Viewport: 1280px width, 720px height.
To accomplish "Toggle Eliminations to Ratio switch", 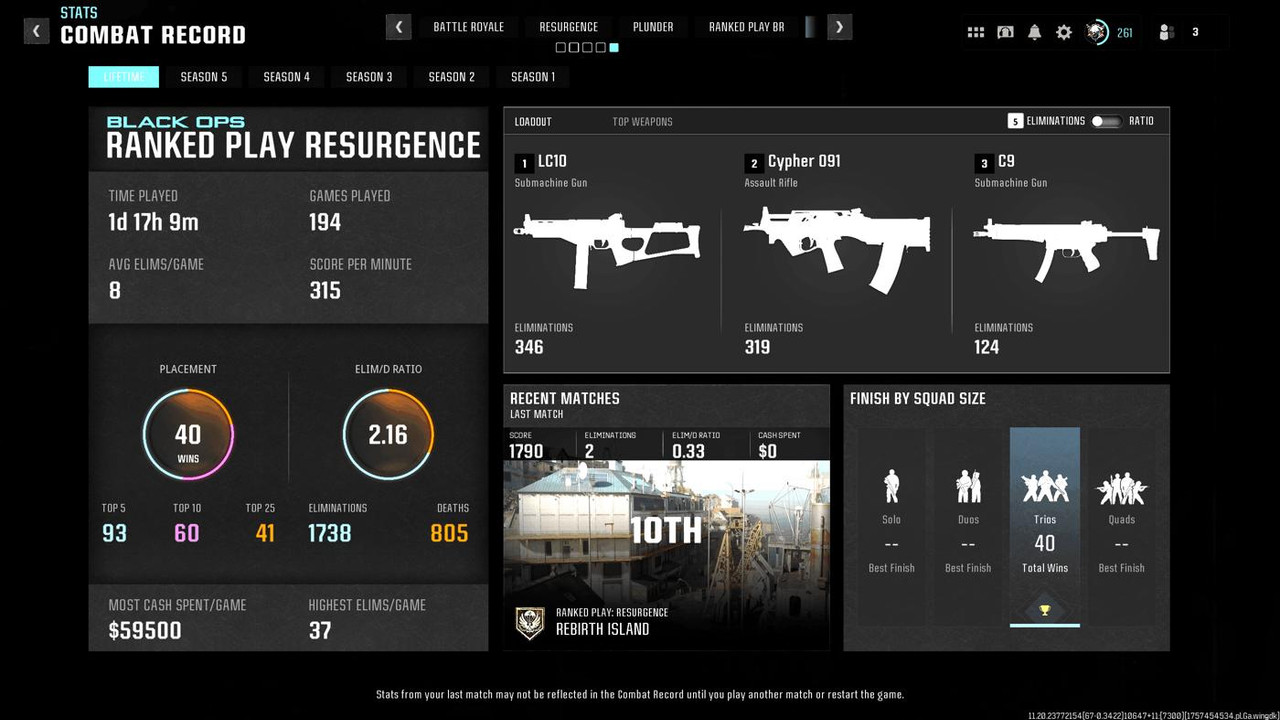I will [1106, 121].
